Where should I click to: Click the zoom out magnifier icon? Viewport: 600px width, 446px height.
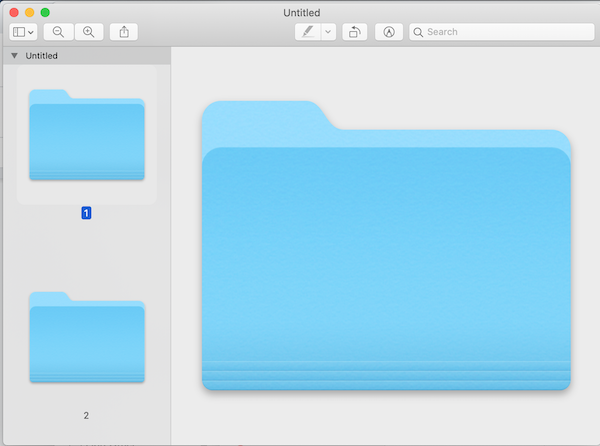58,32
